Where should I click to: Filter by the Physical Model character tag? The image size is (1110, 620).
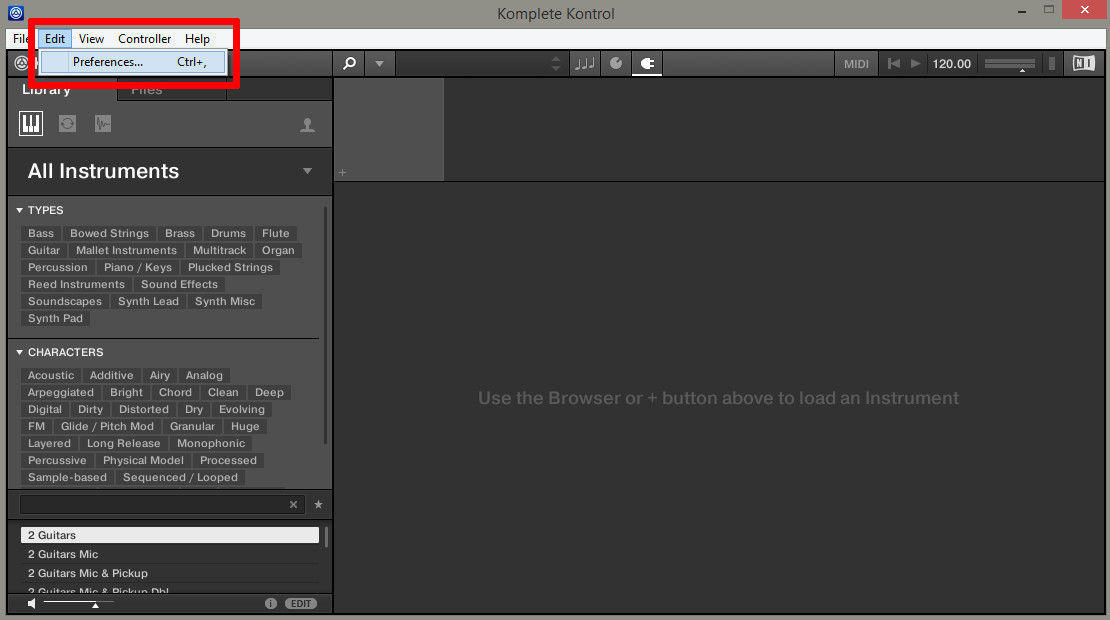point(144,461)
